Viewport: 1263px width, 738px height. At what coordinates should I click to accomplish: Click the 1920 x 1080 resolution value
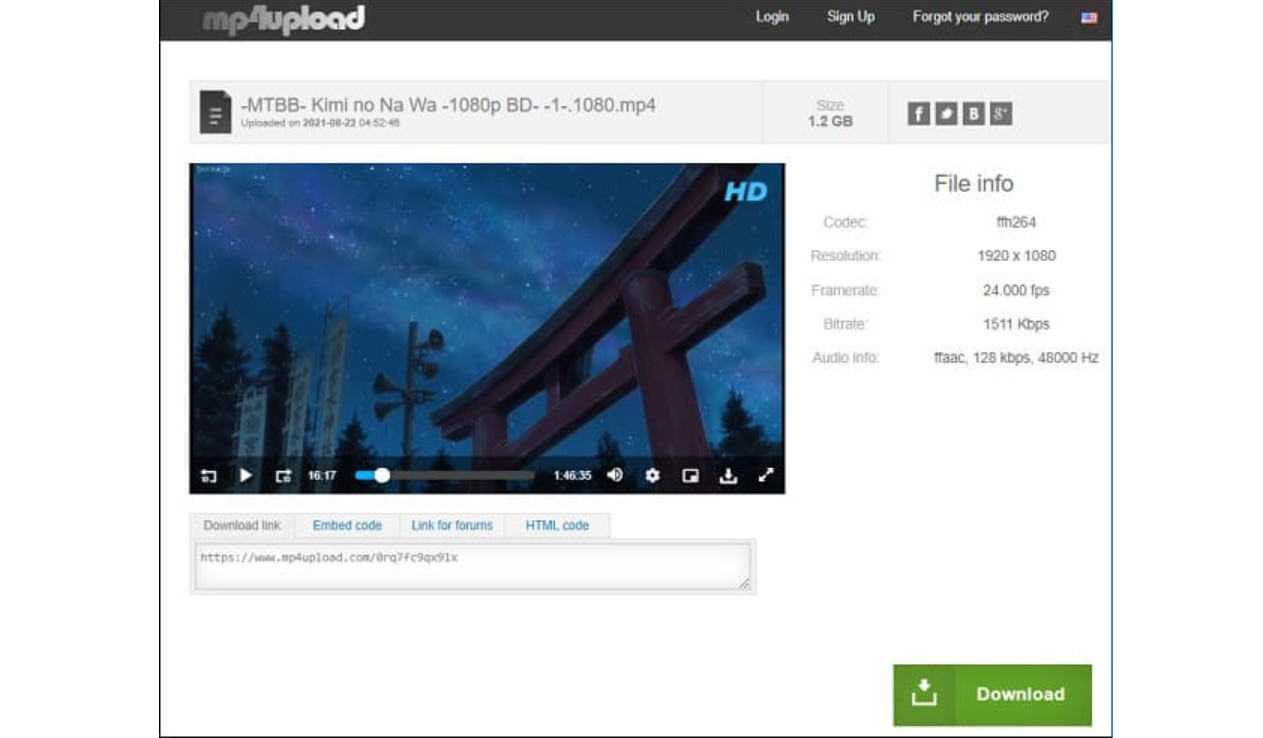tap(1016, 256)
